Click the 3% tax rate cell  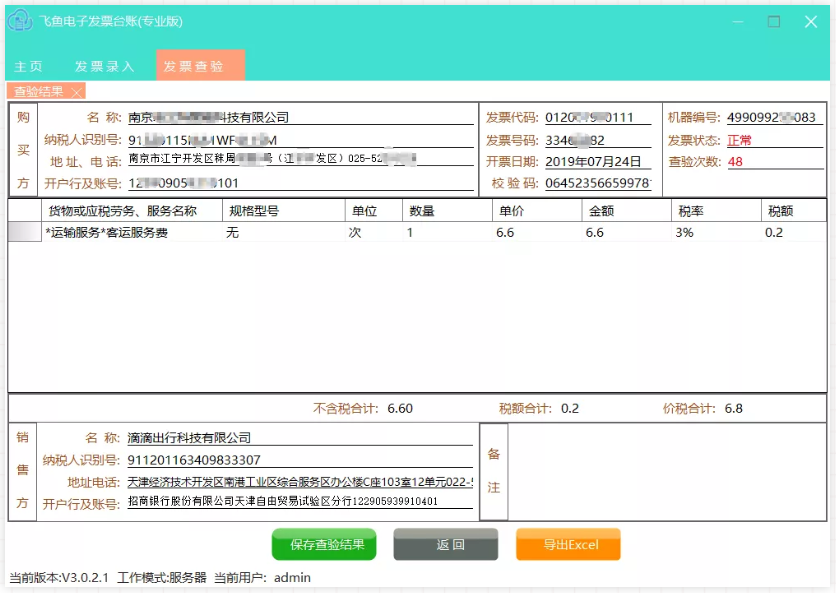[716, 233]
